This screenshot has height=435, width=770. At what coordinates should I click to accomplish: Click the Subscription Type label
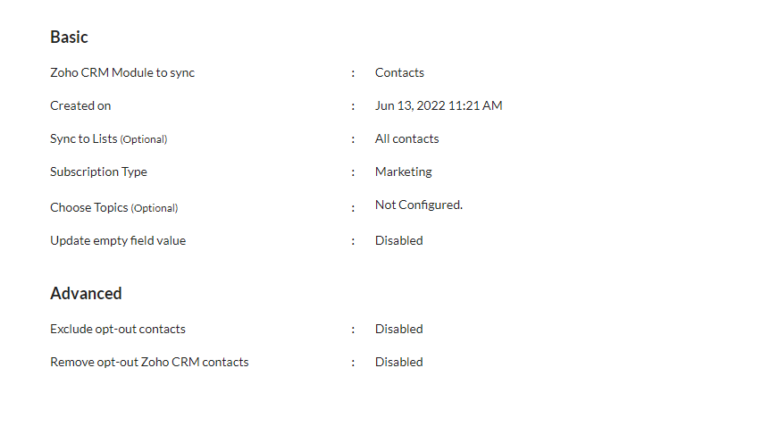[98, 172]
